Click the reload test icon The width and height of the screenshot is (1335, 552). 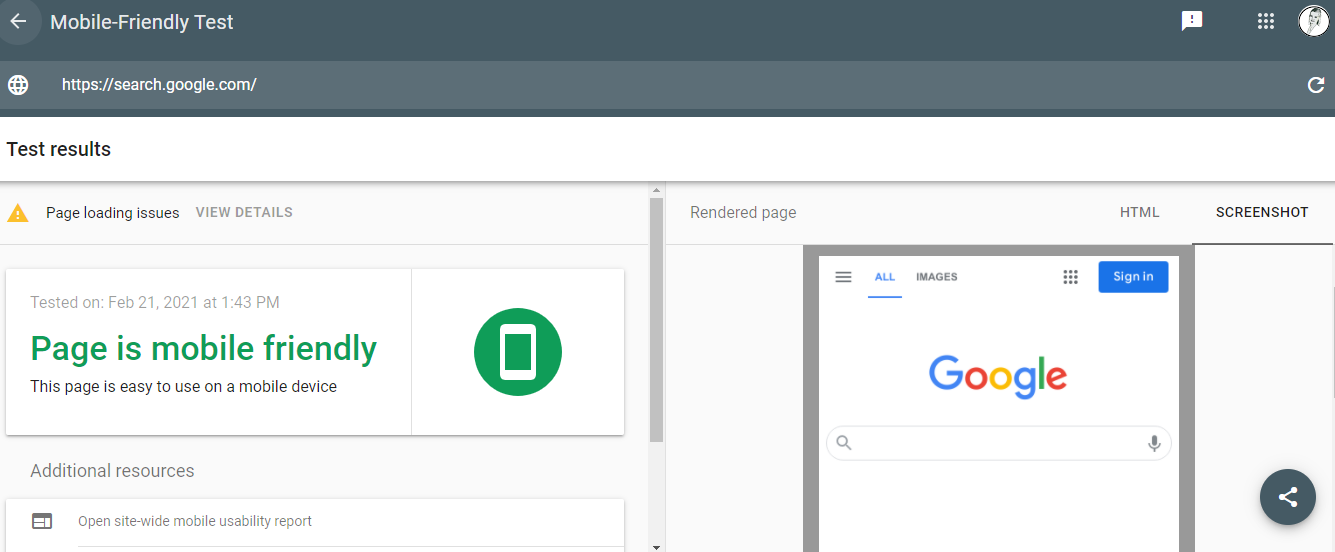click(x=1316, y=85)
